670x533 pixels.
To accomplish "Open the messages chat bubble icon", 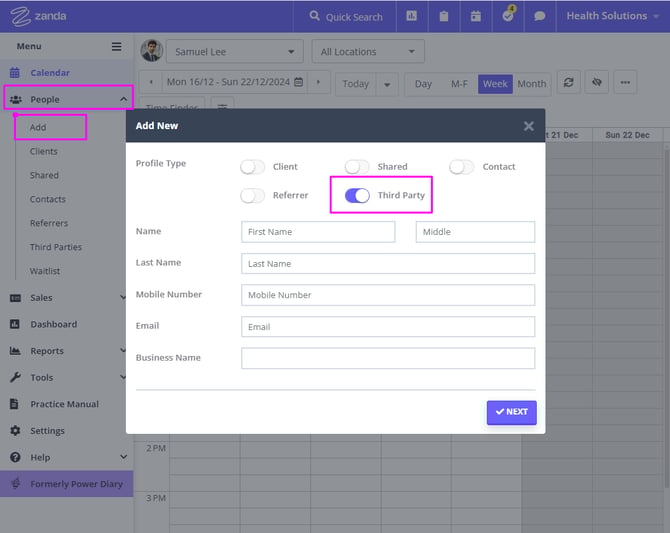I will [x=540, y=16].
